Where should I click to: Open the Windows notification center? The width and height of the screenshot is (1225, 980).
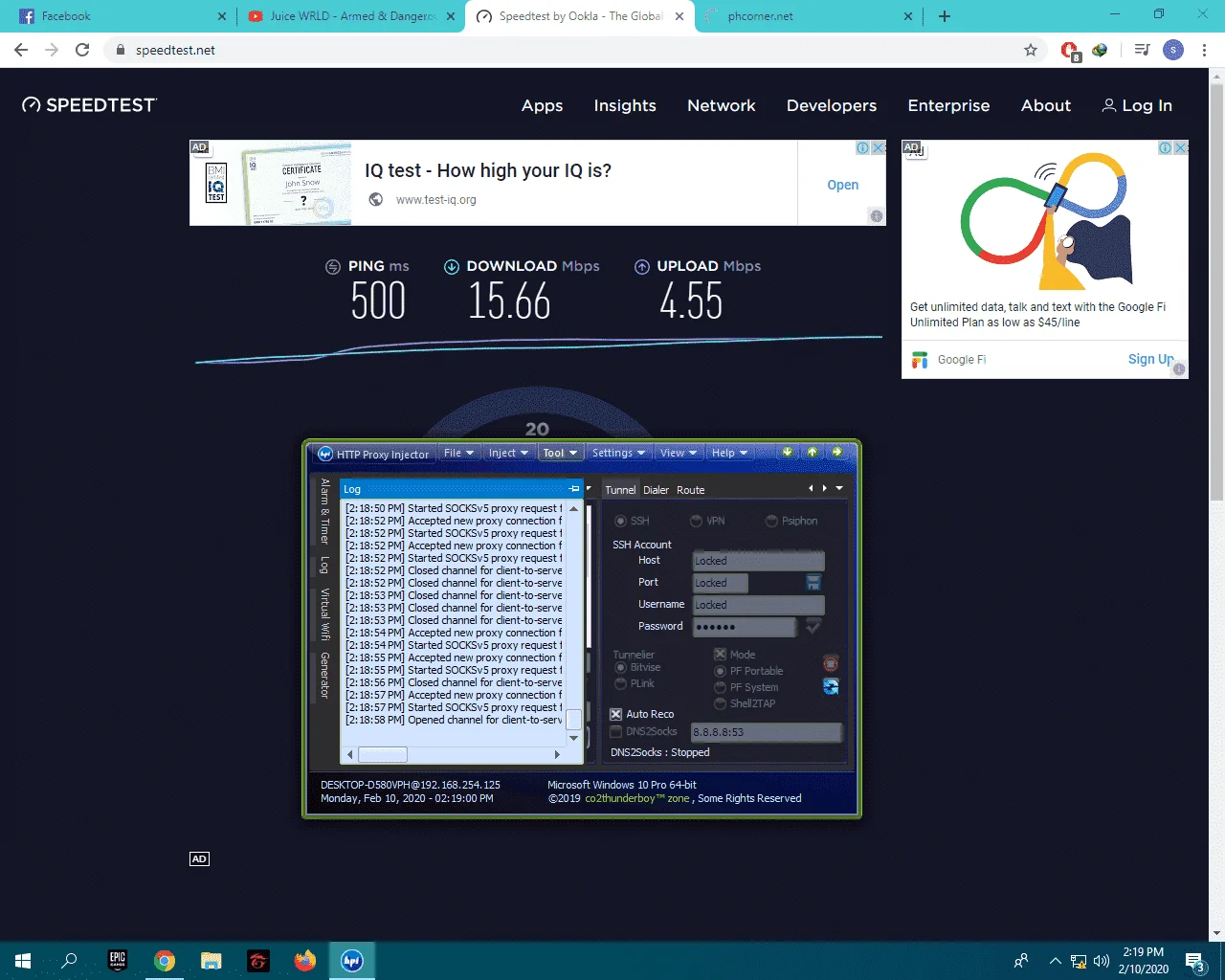[x=1195, y=961]
